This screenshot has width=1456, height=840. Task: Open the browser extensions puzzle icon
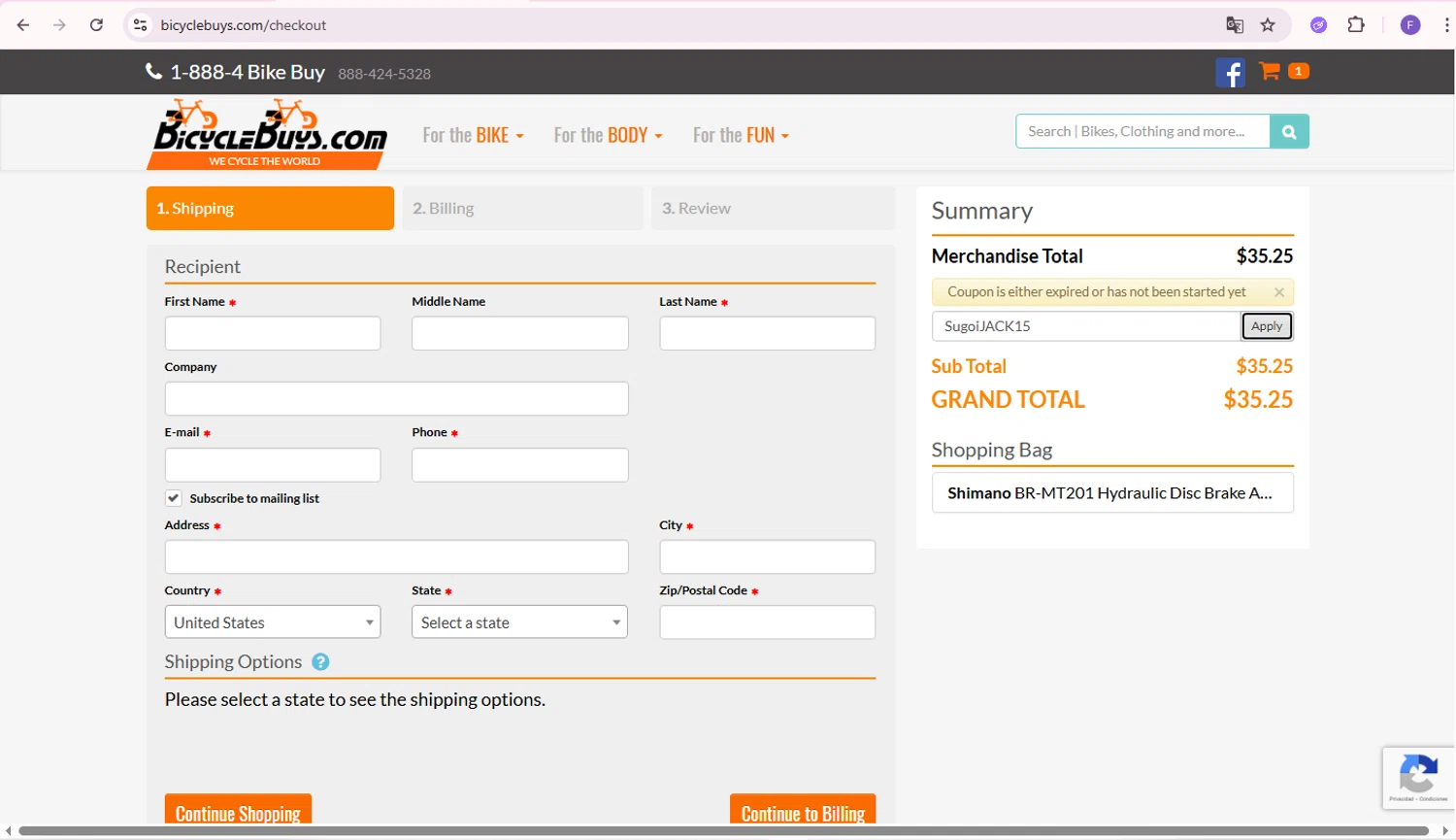(1356, 25)
